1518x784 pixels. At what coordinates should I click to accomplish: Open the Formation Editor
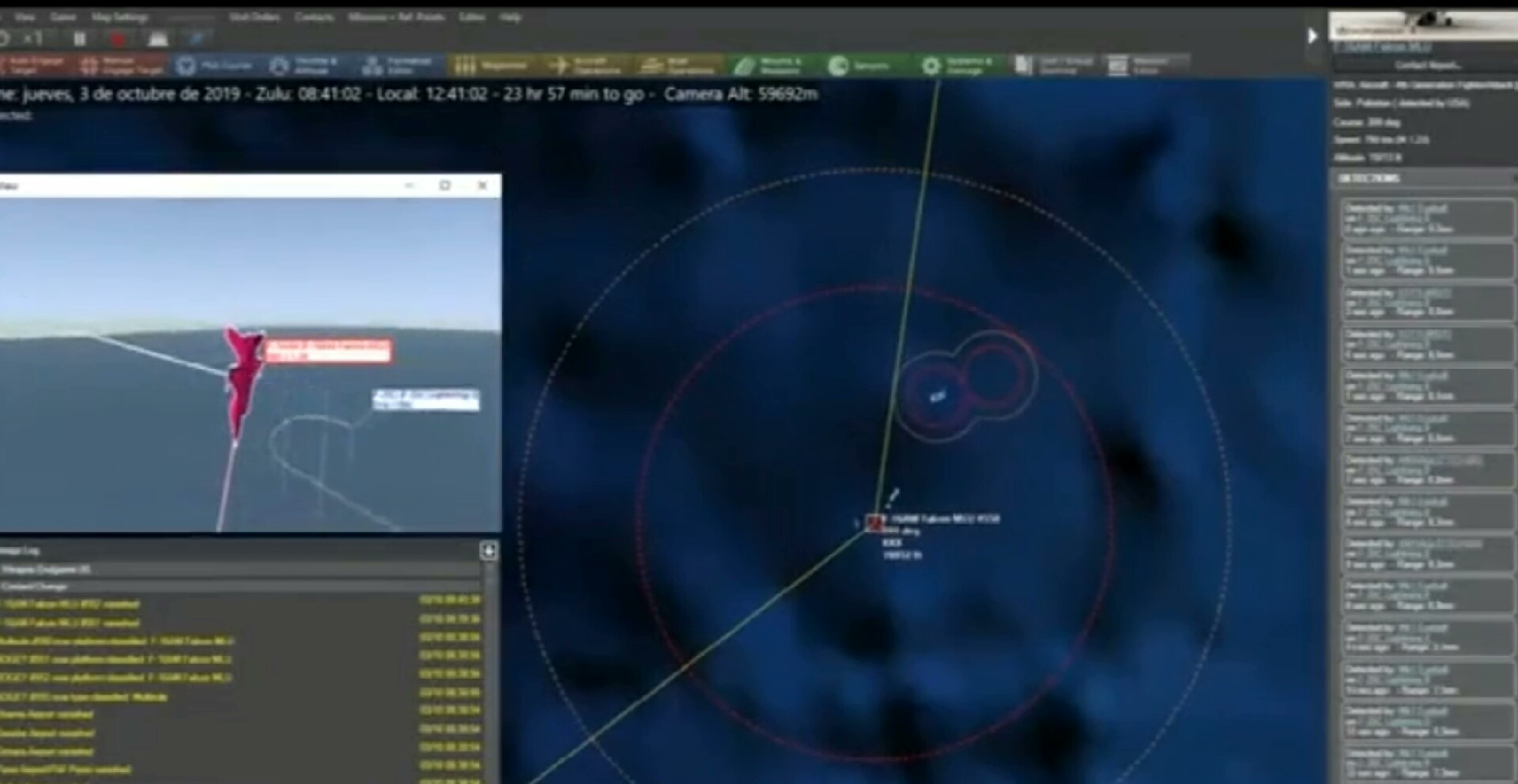398,65
